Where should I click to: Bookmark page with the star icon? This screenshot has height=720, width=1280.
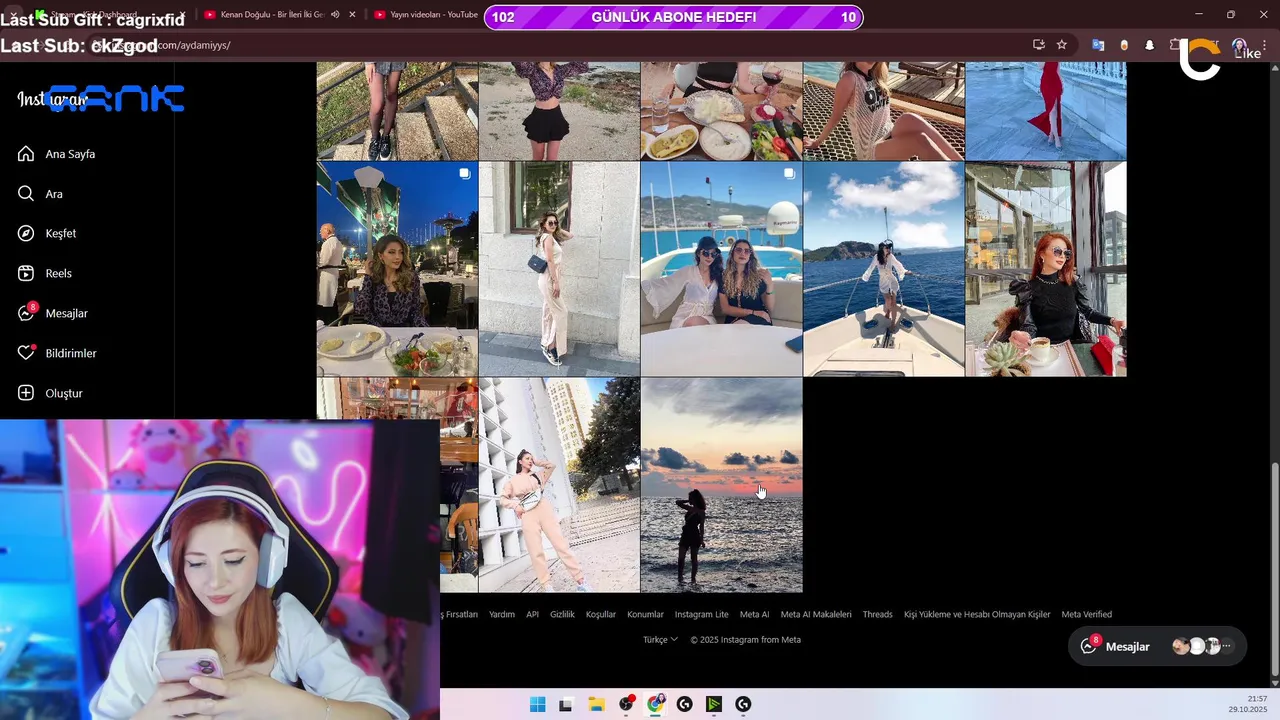tap(1062, 45)
